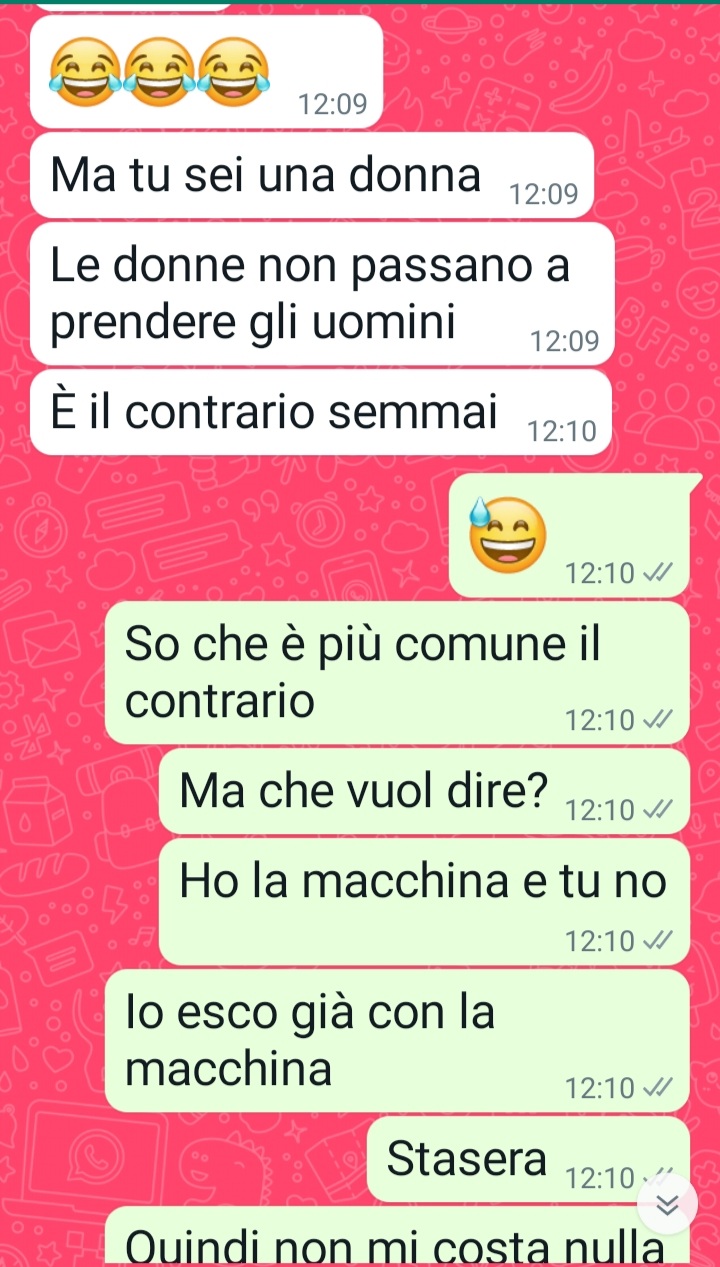
Task: Tap 12:09 timestamp on 'Ma tu sei una donna'
Action: [x=544, y=194]
